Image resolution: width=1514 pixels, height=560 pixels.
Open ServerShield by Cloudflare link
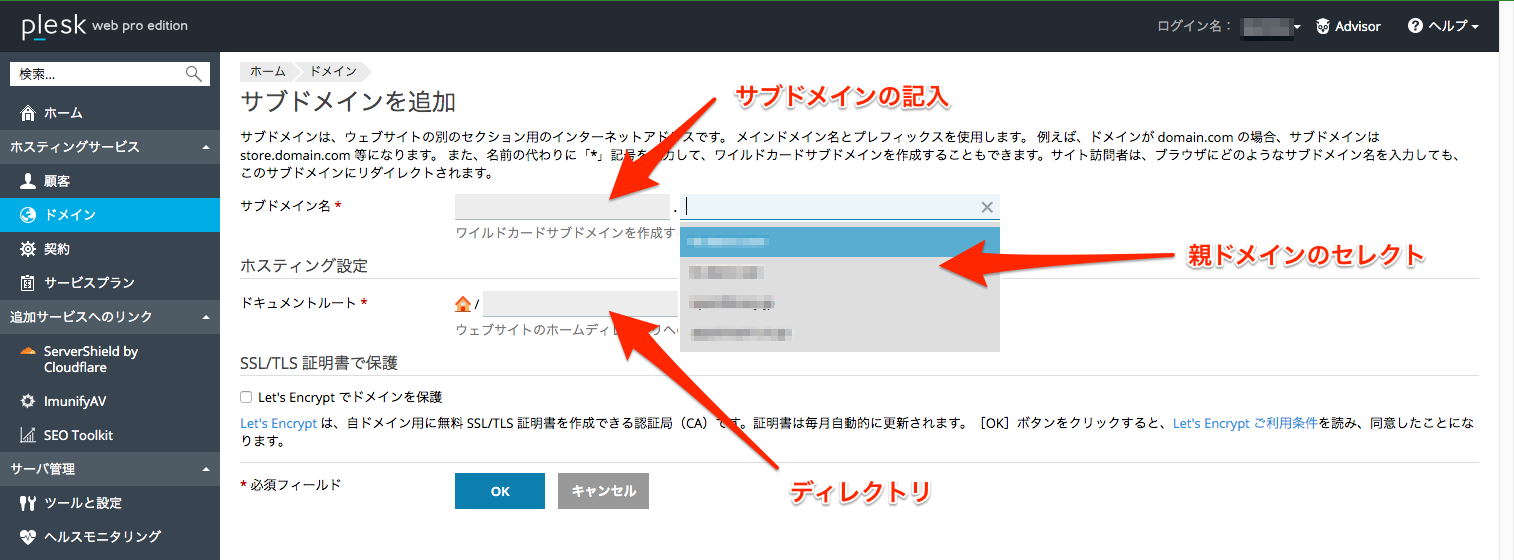click(x=90, y=359)
